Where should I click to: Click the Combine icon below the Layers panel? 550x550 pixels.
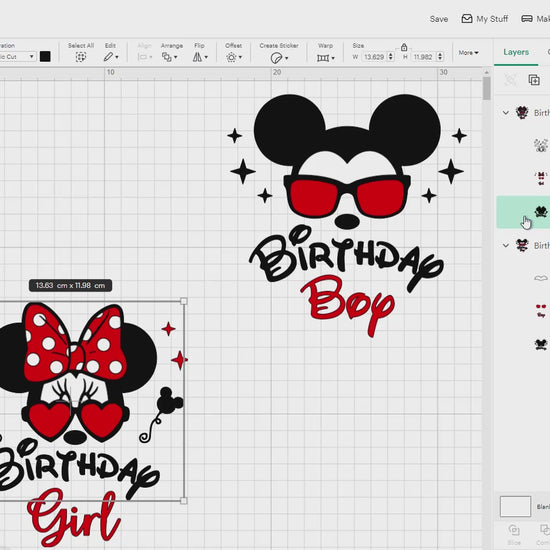point(545,530)
